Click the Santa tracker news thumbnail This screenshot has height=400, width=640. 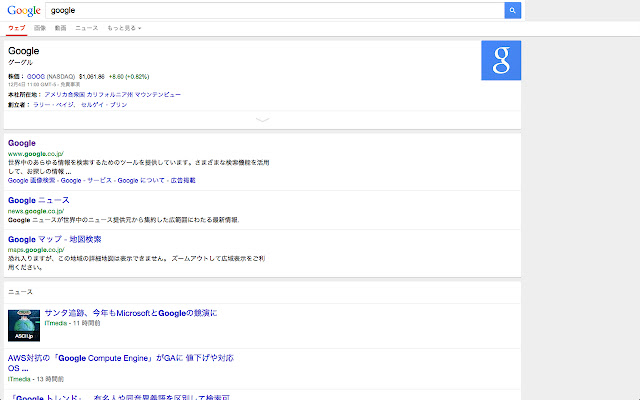pyautogui.click(x=24, y=326)
